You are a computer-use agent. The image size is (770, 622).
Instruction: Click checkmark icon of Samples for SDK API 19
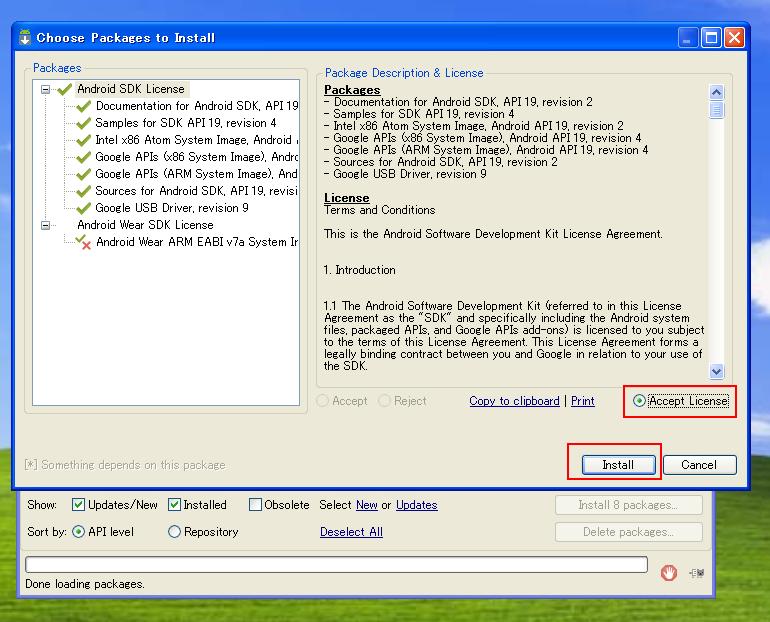(x=83, y=123)
